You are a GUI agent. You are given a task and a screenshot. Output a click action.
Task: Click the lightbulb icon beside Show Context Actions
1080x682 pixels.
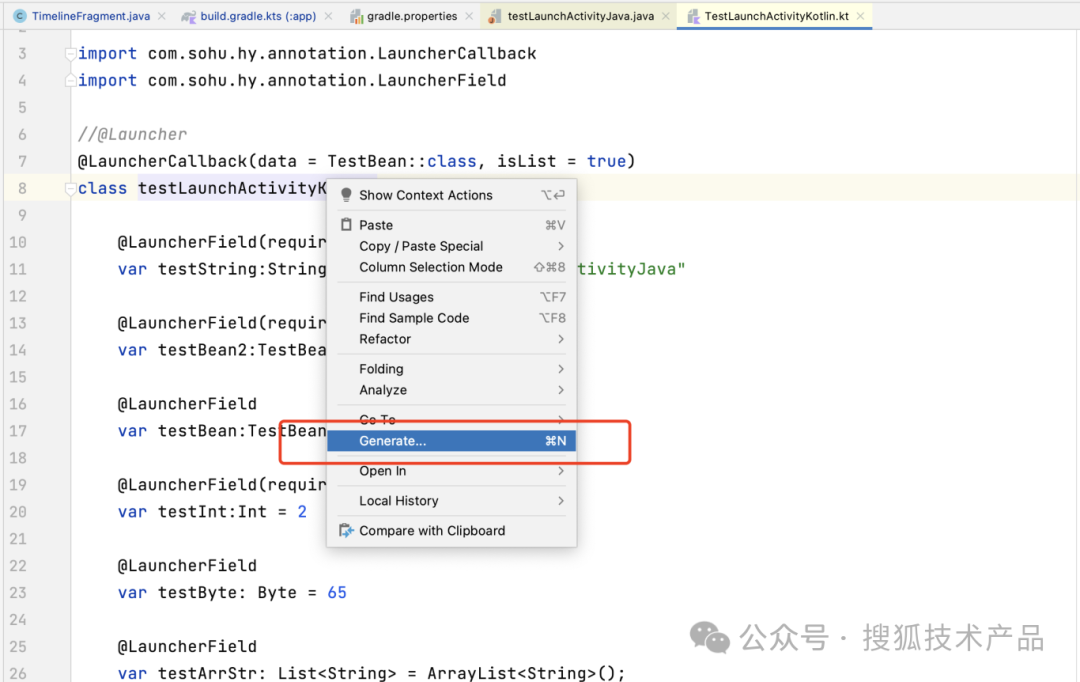[x=346, y=195]
